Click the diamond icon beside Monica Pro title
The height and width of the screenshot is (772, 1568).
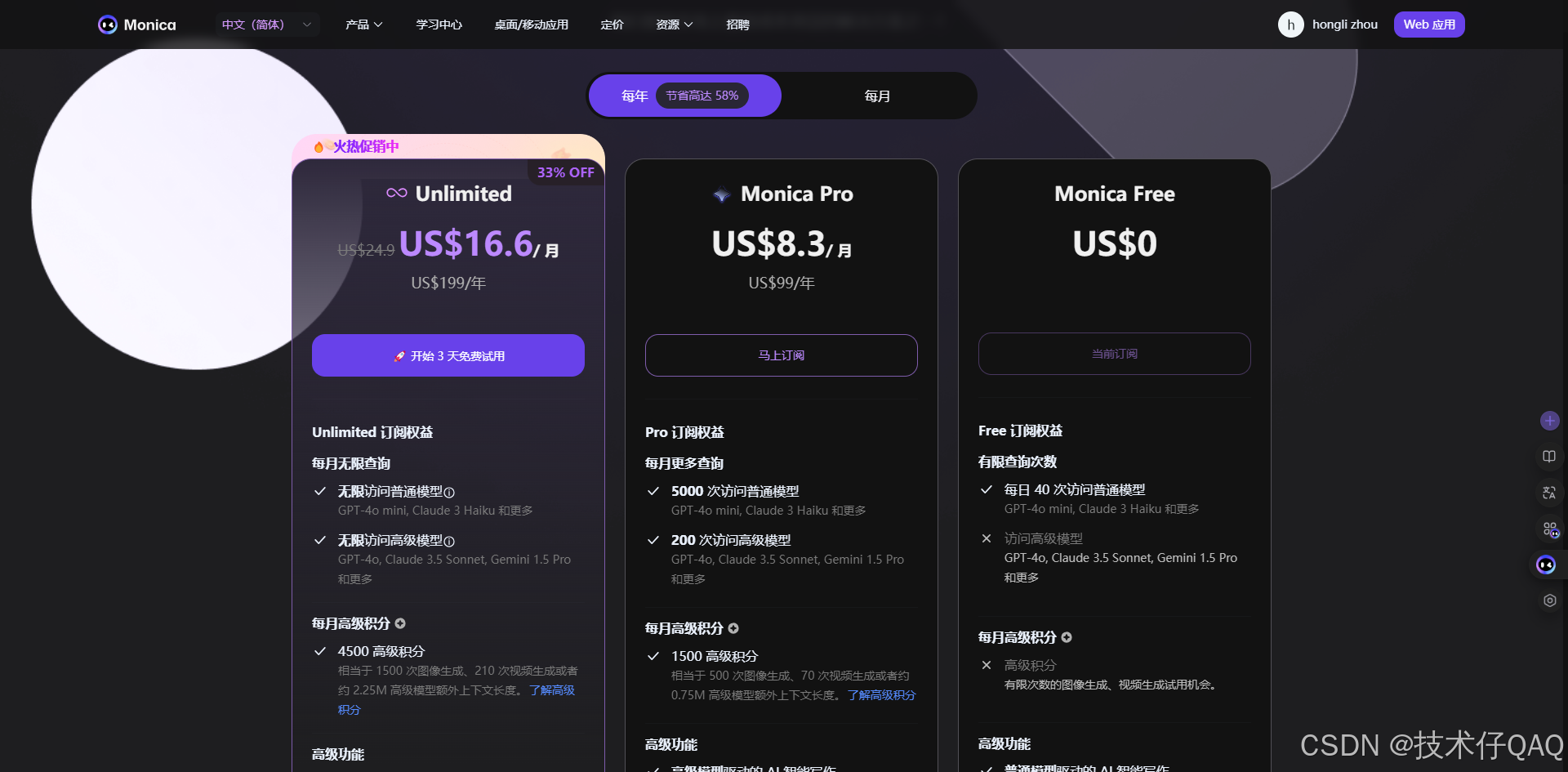click(x=721, y=194)
